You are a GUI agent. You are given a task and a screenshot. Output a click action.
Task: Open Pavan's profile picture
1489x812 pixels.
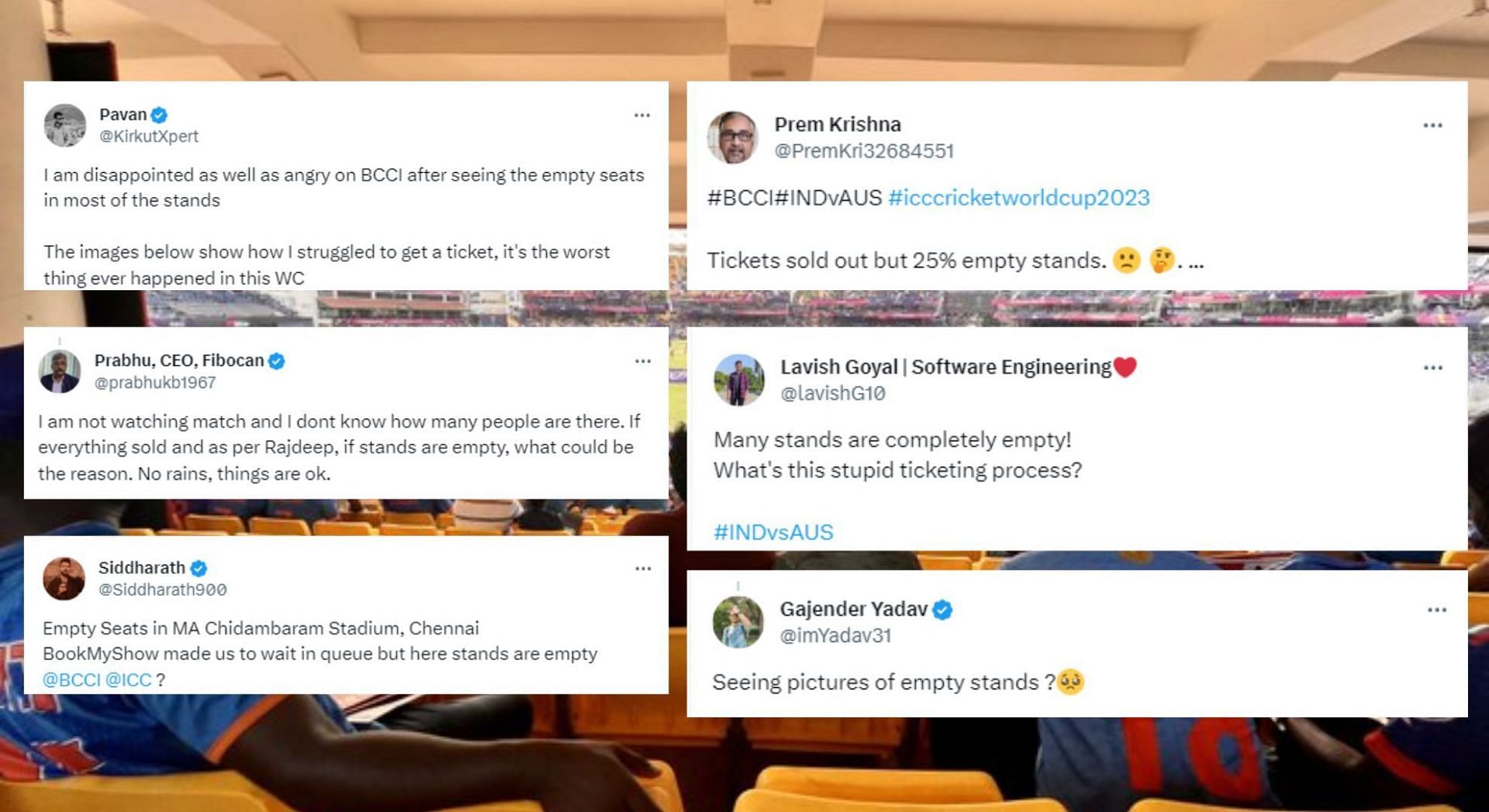coord(64,126)
